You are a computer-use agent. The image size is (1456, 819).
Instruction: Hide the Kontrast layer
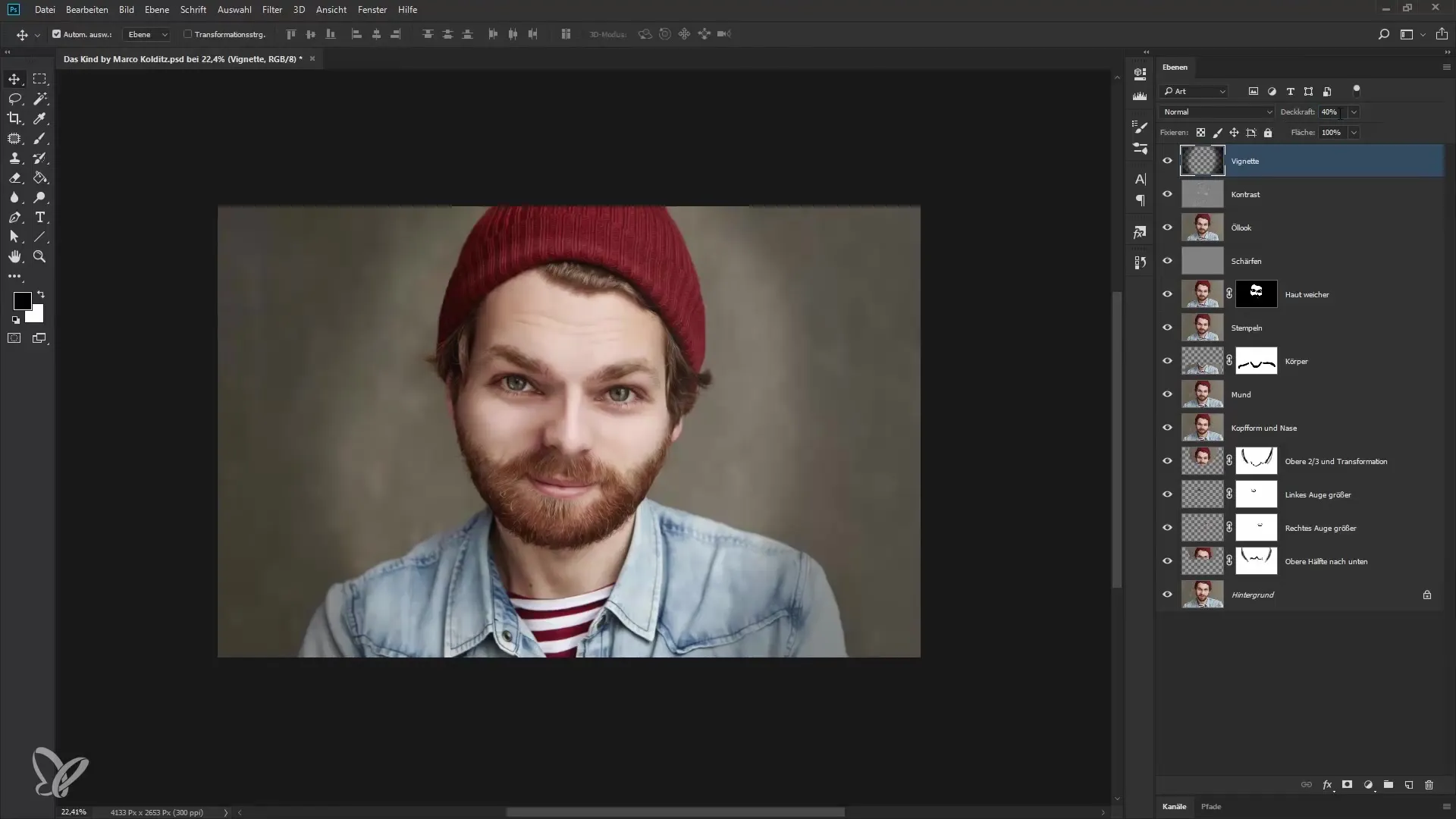tap(1168, 194)
